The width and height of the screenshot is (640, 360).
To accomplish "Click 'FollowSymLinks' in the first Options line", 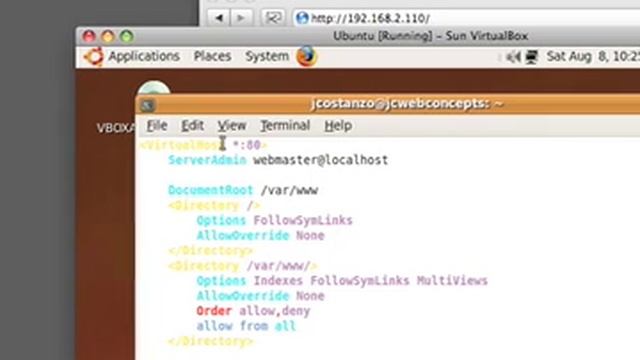I will (303, 220).
